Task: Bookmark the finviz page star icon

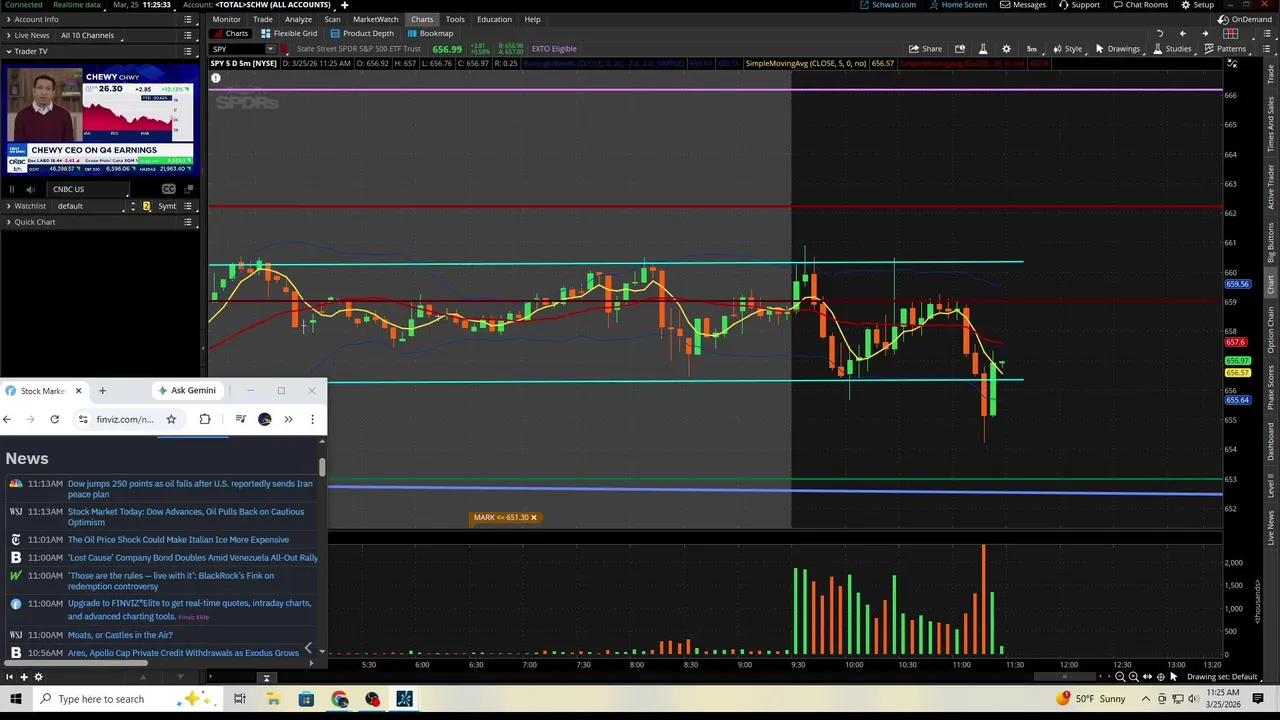Action: pyautogui.click(x=171, y=419)
